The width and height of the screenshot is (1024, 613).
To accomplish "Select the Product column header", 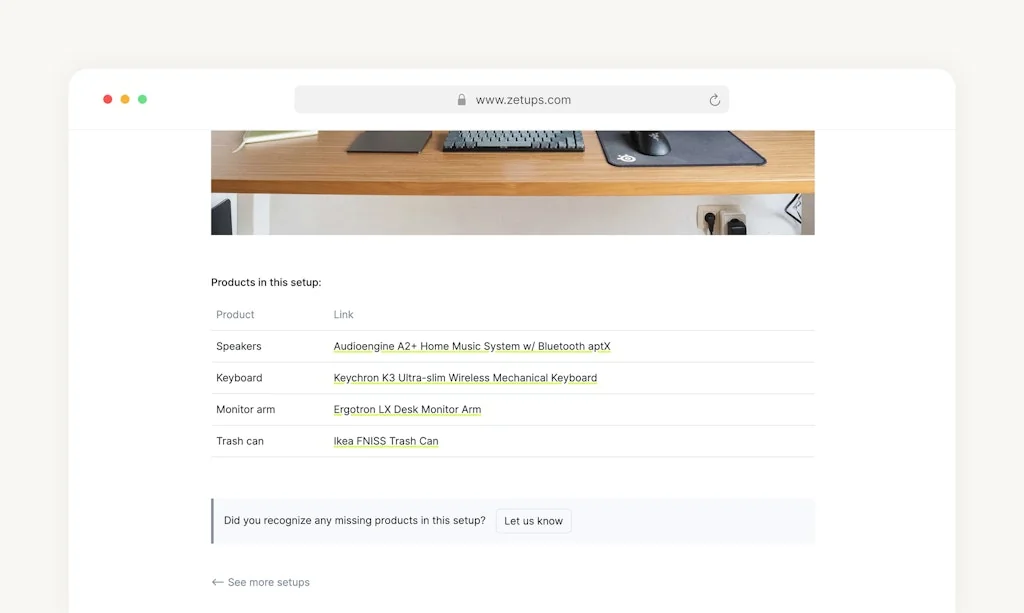I will pyautogui.click(x=234, y=314).
